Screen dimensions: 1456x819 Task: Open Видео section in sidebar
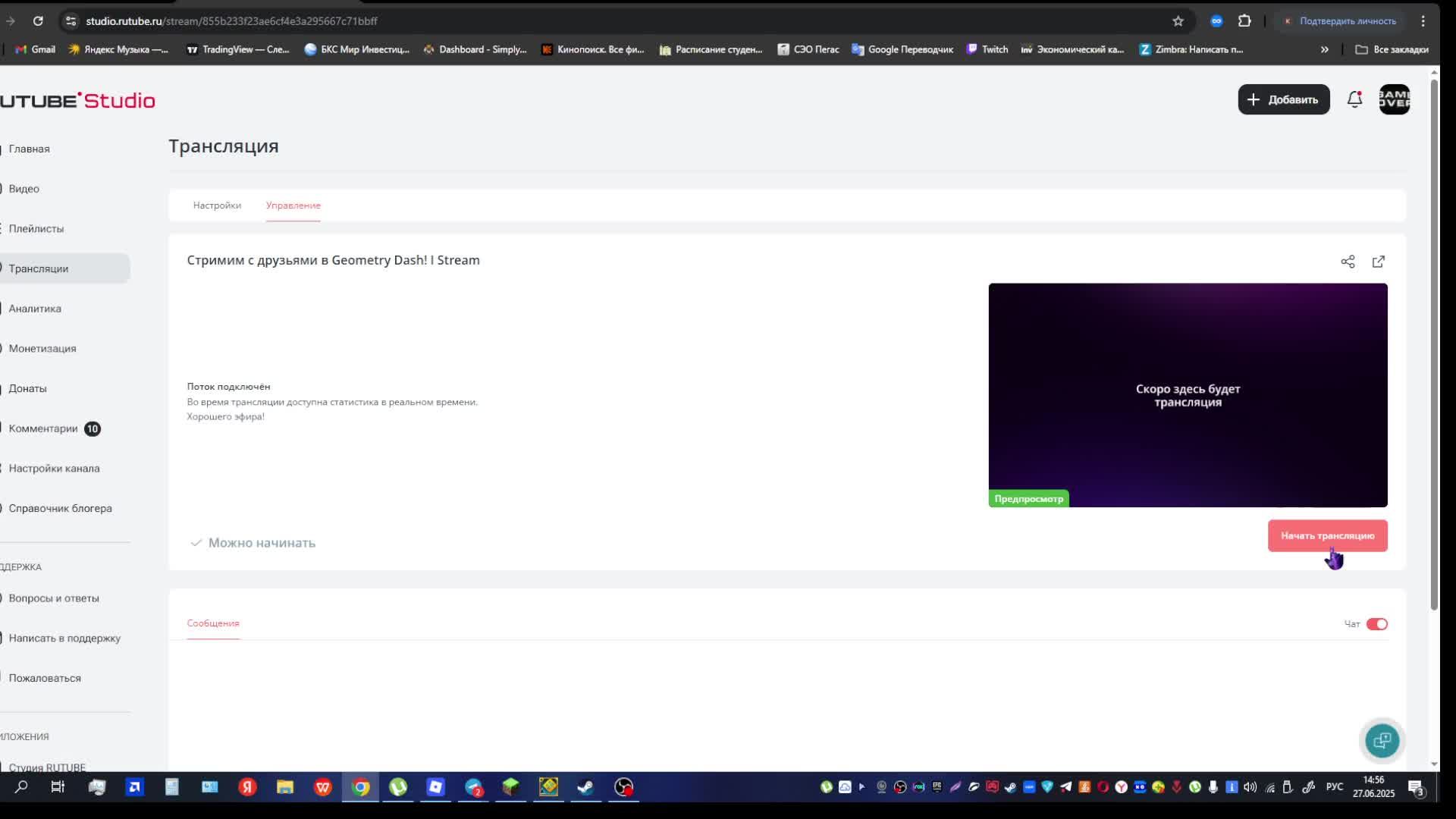[x=24, y=189]
